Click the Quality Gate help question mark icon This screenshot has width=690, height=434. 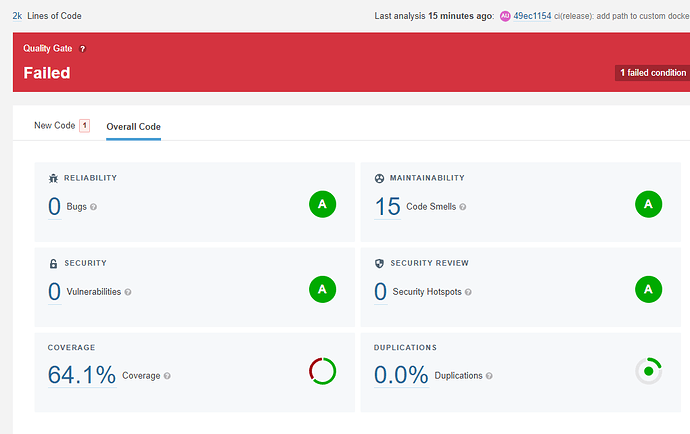coord(82,49)
